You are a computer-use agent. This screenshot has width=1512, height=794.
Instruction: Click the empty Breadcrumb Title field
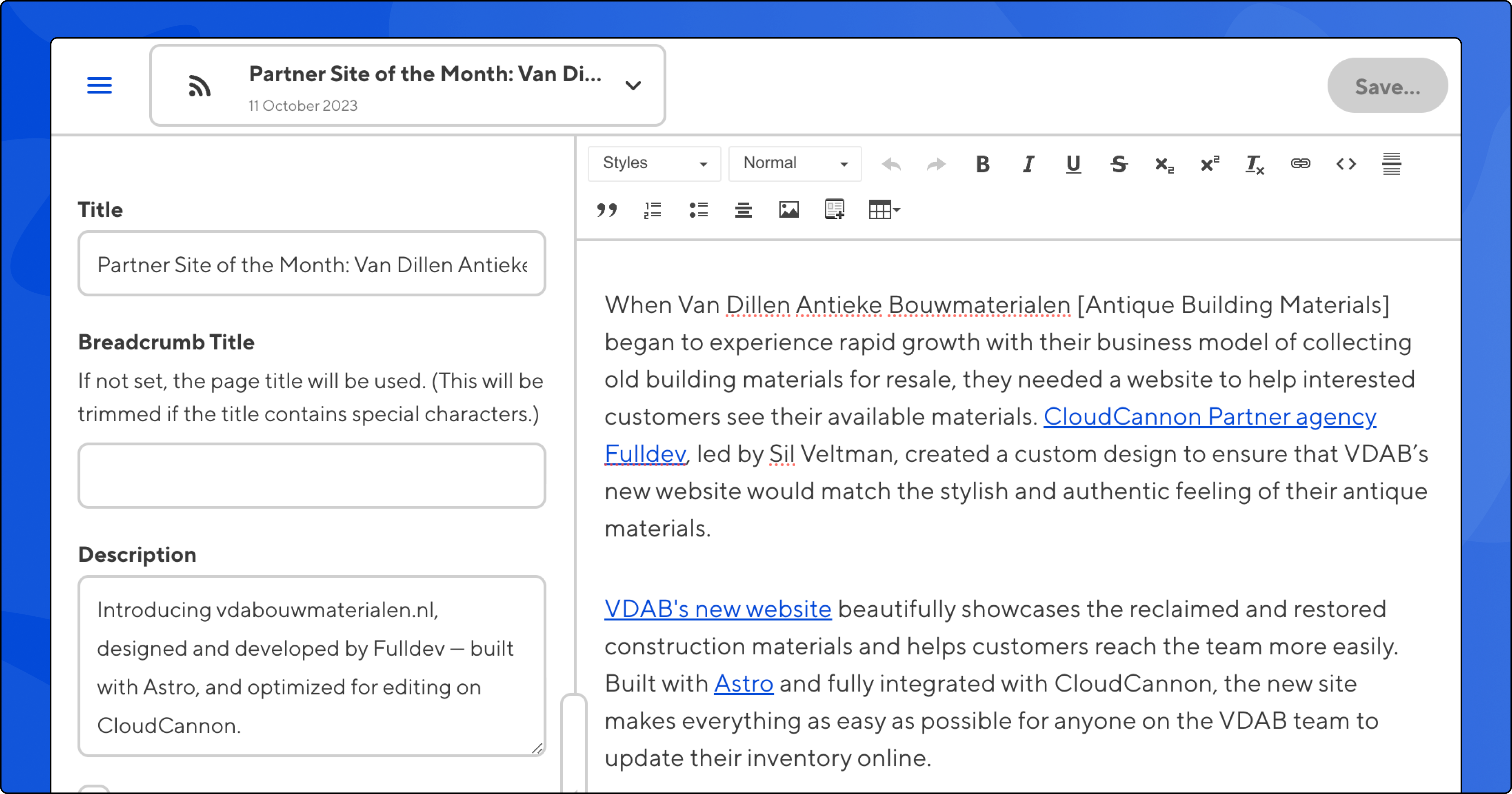click(x=312, y=475)
